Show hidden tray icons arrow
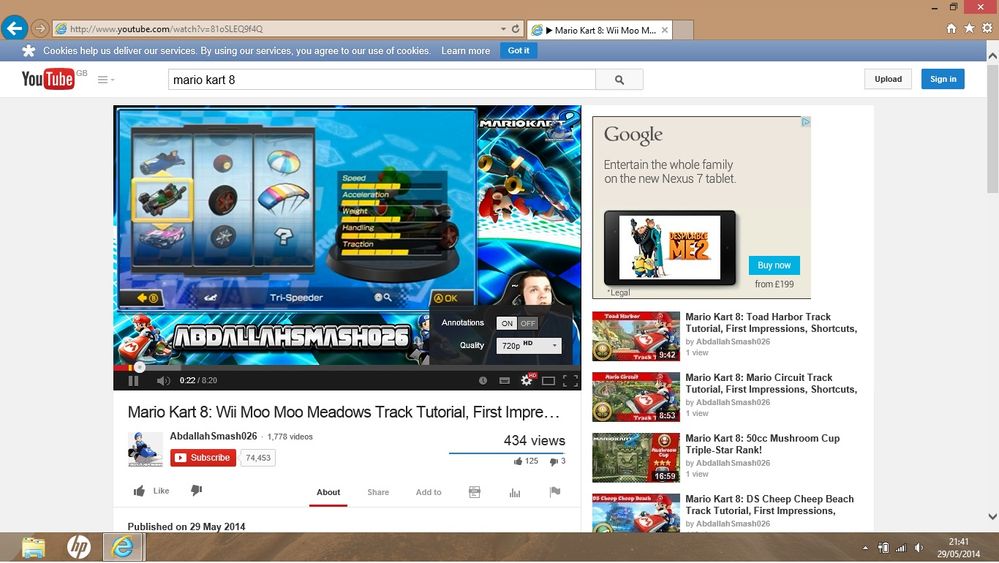Image resolution: width=999 pixels, height=563 pixels. (x=865, y=548)
